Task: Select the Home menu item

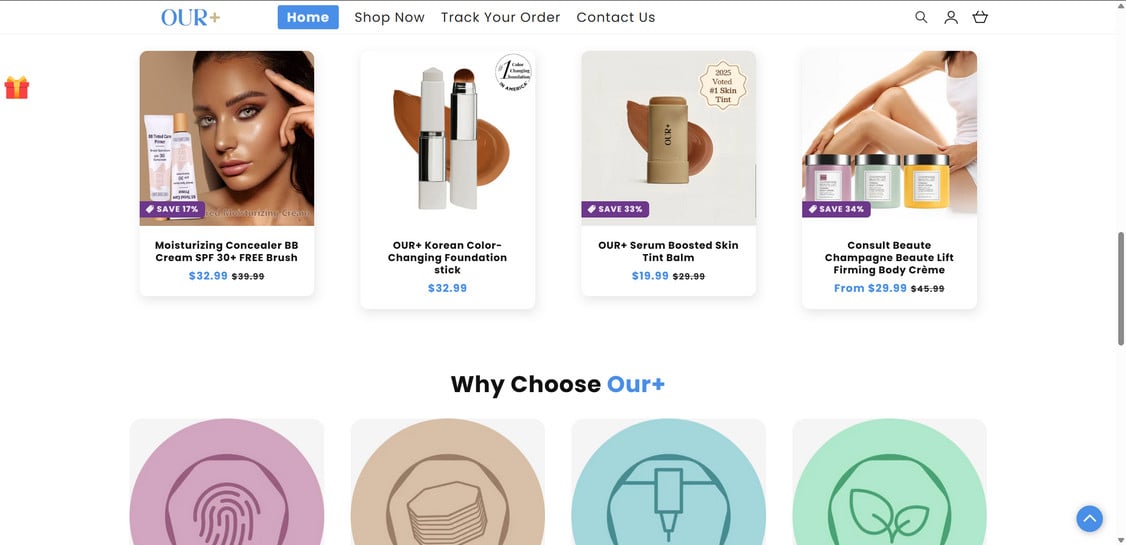Action: (308, 17)
